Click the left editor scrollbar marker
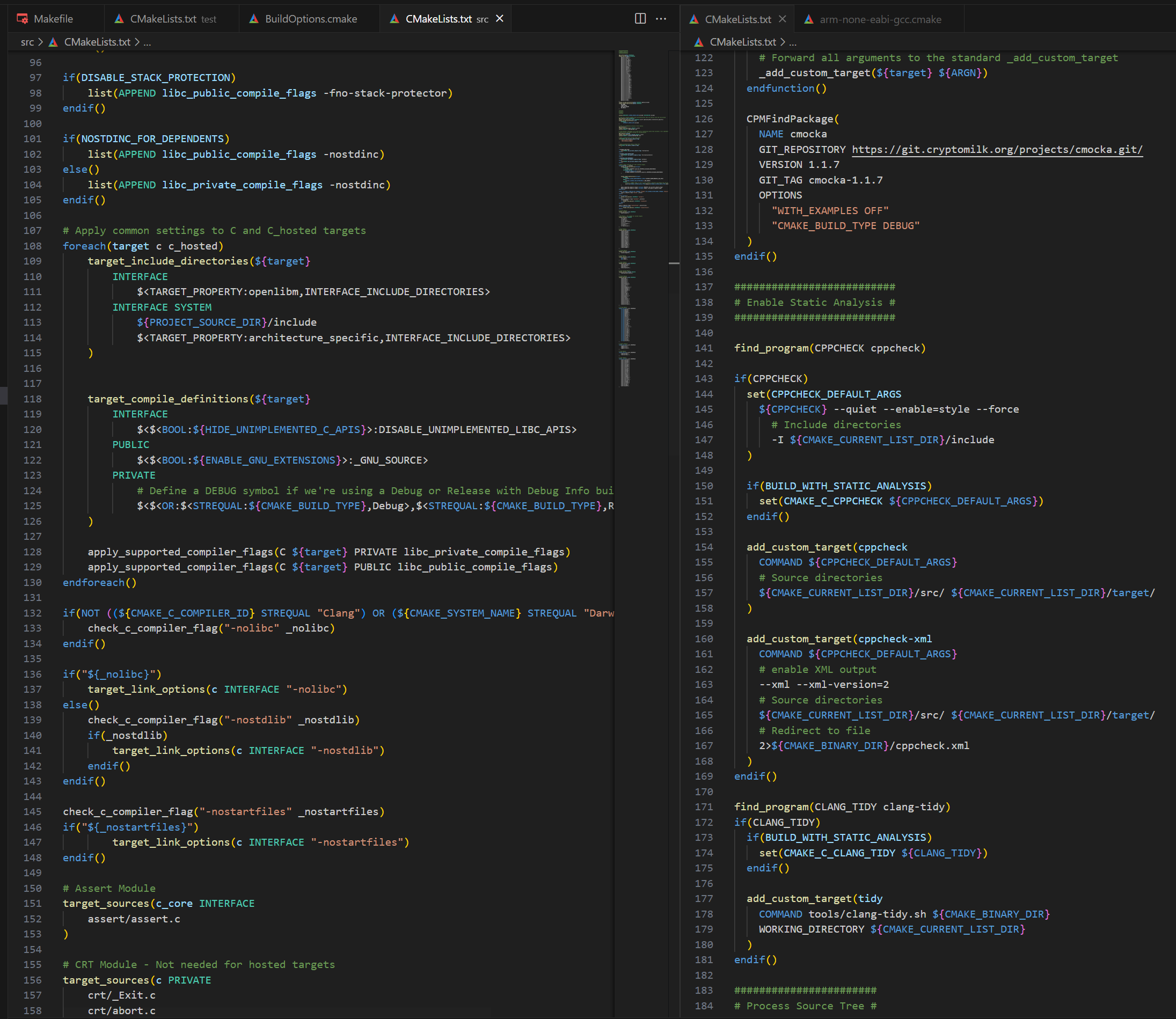 (x=674, y=263)
